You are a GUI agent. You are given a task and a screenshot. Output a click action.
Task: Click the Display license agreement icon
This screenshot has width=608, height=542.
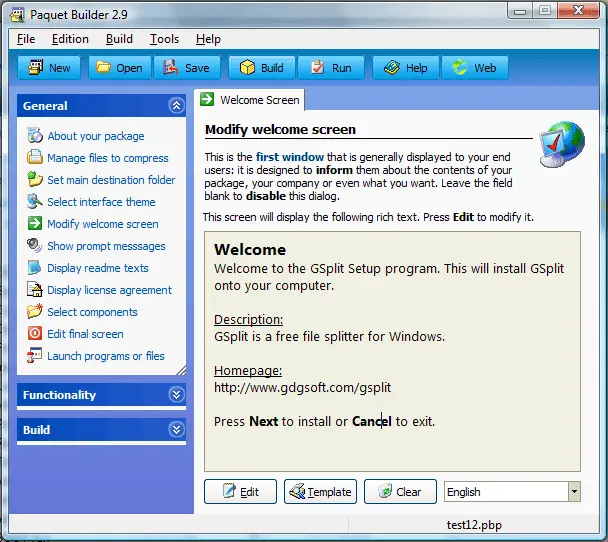click(x=35, y=290)
